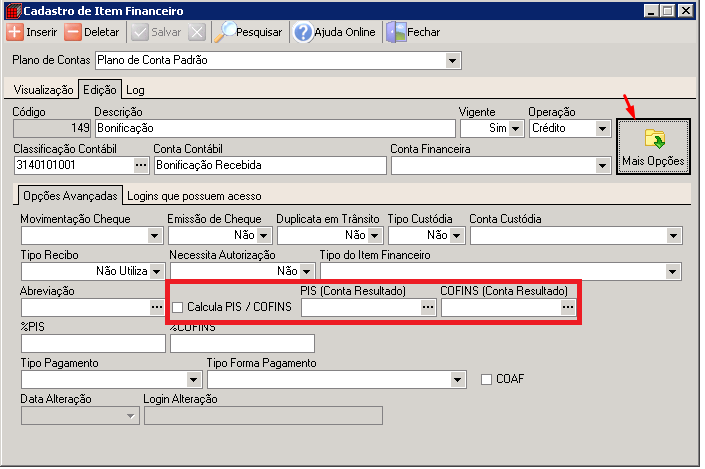
Task: Open Tipo Forma Pagamento dropdown
Action: point(457,380)
